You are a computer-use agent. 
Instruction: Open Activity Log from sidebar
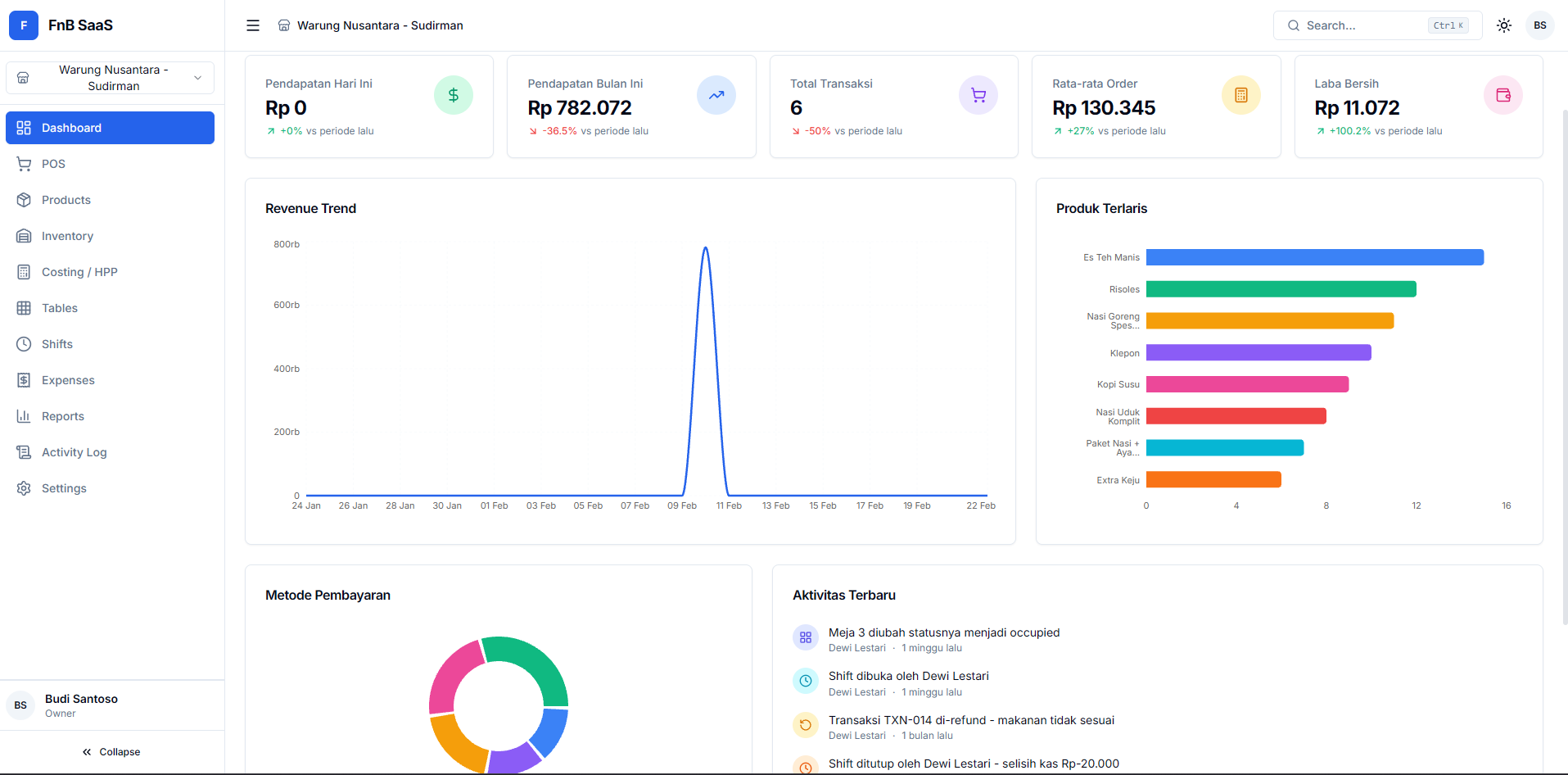click(74, 452)
